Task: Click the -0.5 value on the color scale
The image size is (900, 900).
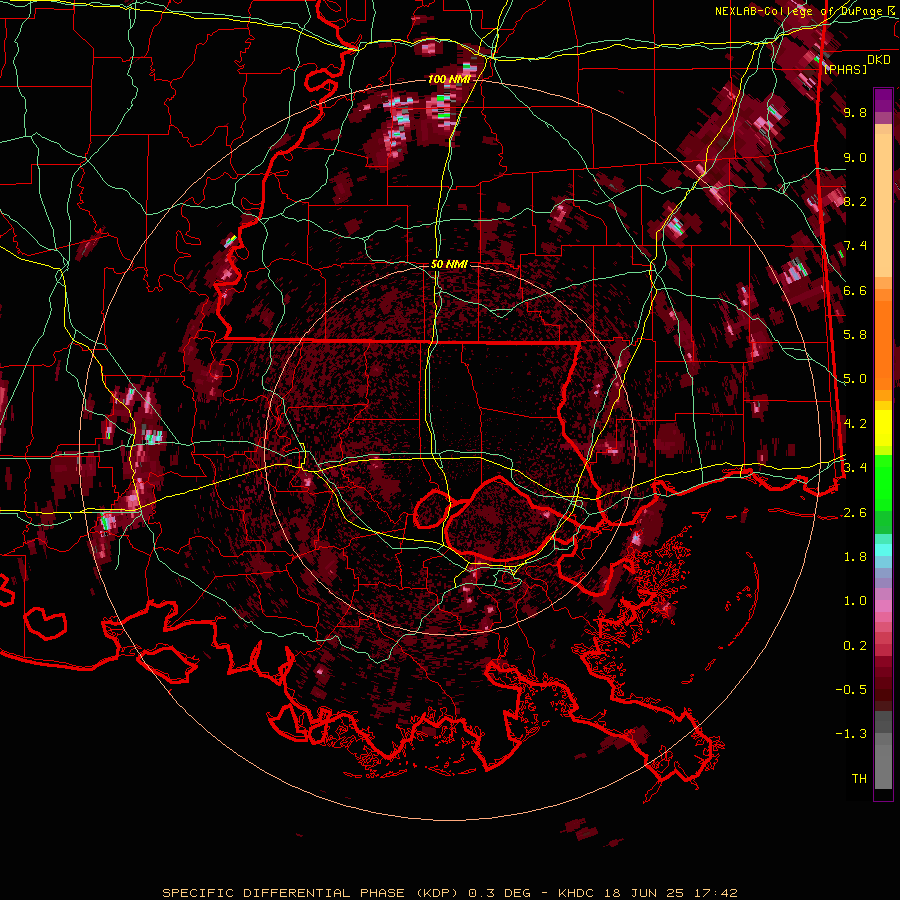Action: [x=851, y=690]
